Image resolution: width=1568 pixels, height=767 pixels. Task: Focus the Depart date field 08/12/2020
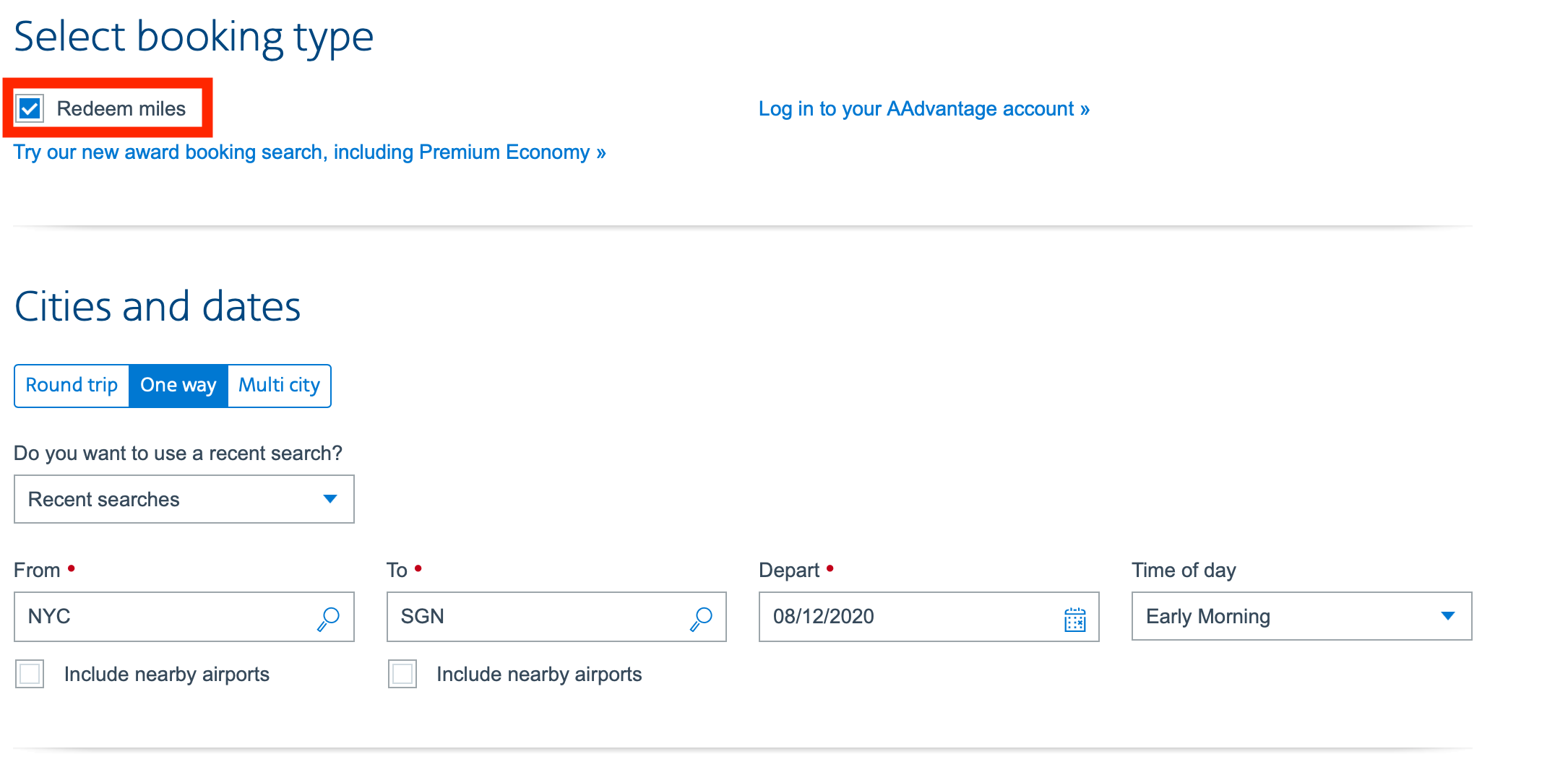click(x=929, y=617)
